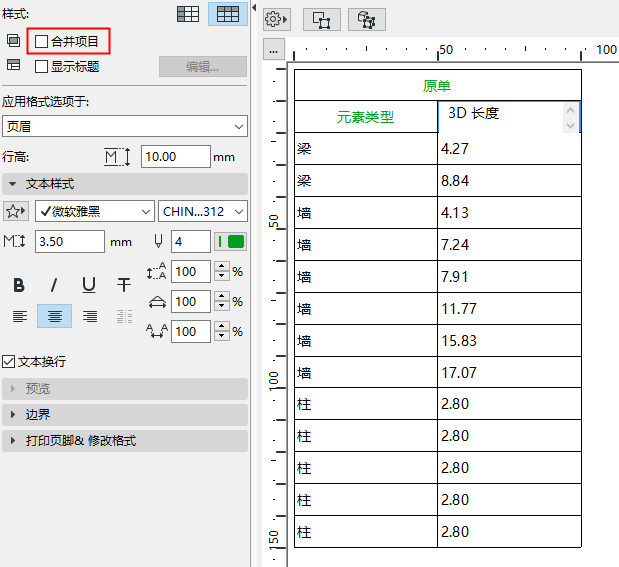This screenshot has height=567, width=619.
Task: Align text to the center
Action: pos(54,316)
